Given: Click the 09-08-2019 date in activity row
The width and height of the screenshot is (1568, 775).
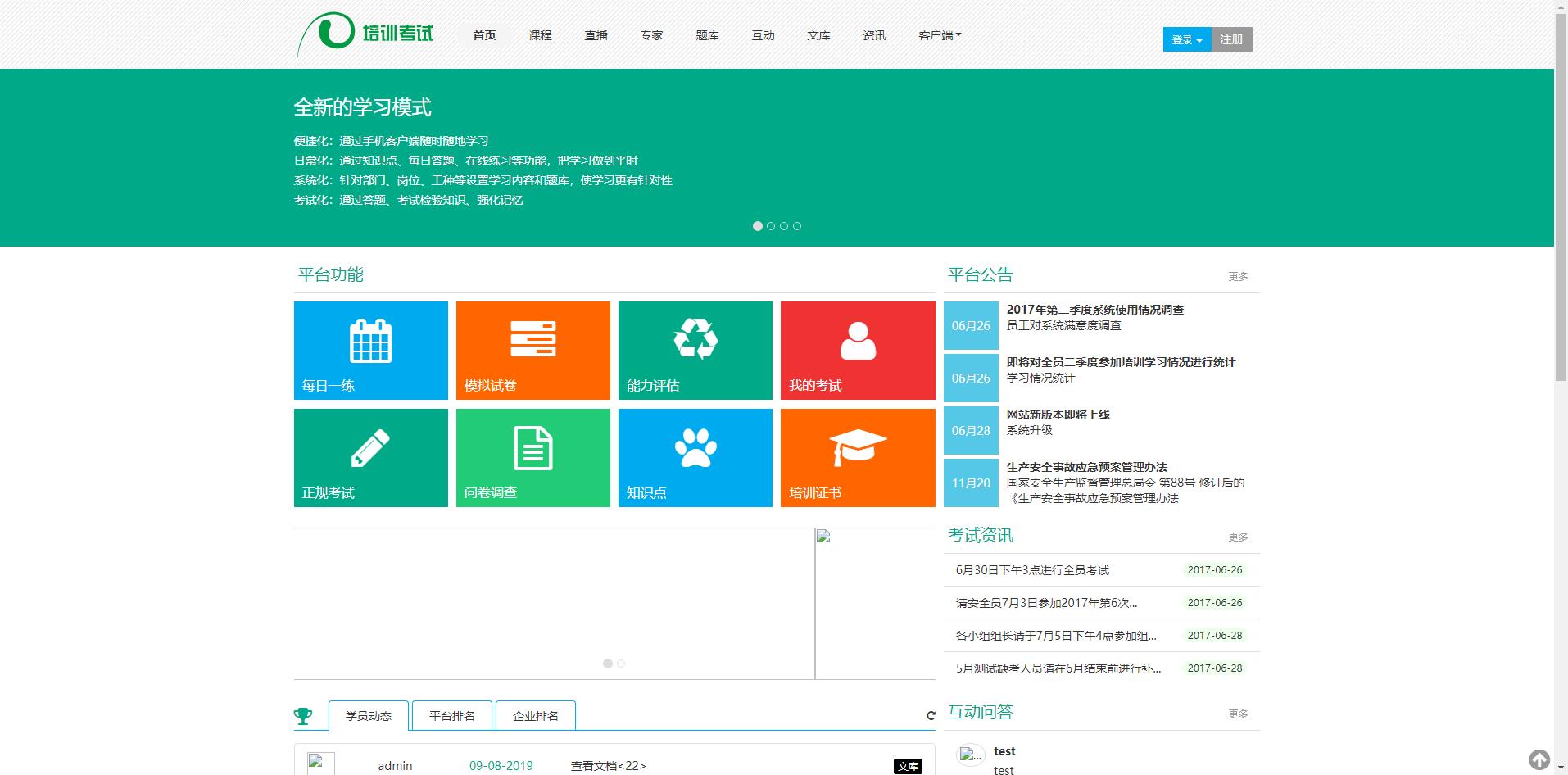Looking at the screenshot, I should click(501, 766).
